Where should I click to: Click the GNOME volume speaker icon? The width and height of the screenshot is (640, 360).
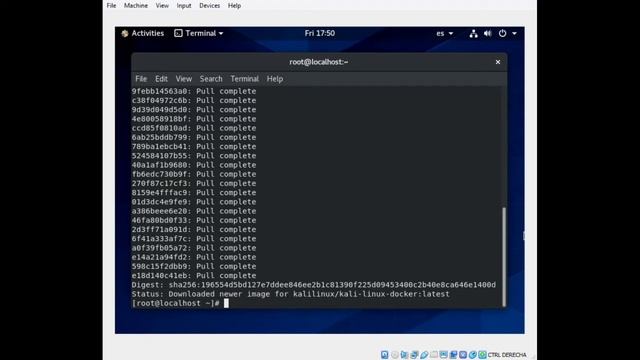tap(488, 33)
